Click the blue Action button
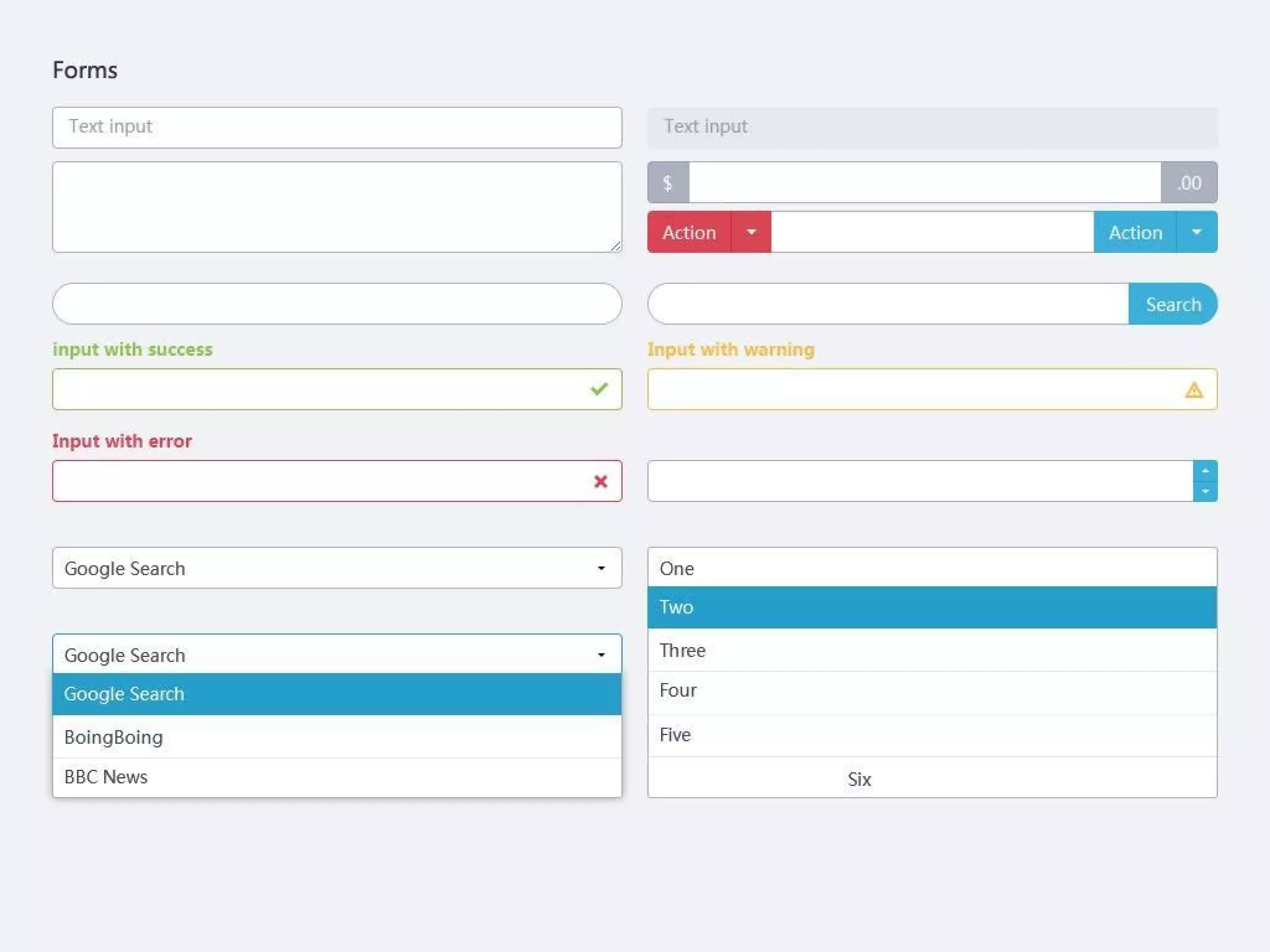 click(x=1135, y=232)
